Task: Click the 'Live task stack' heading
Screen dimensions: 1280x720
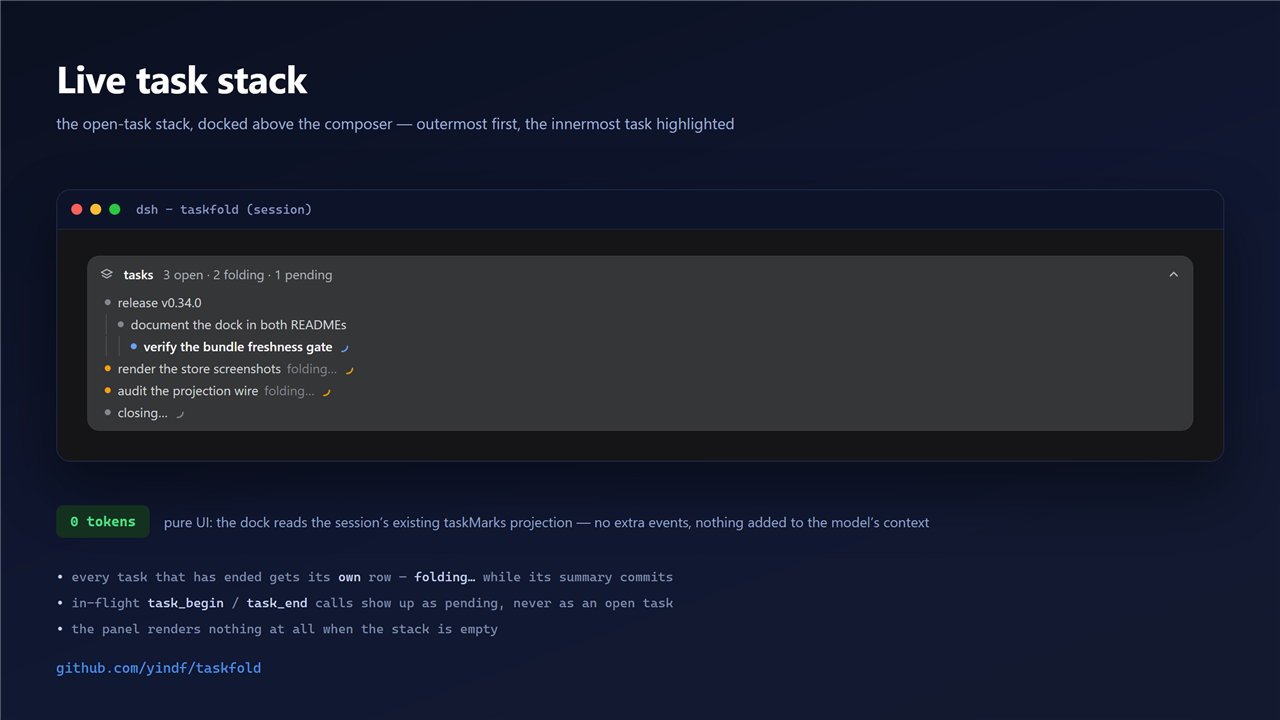Action: pos(182,80)
